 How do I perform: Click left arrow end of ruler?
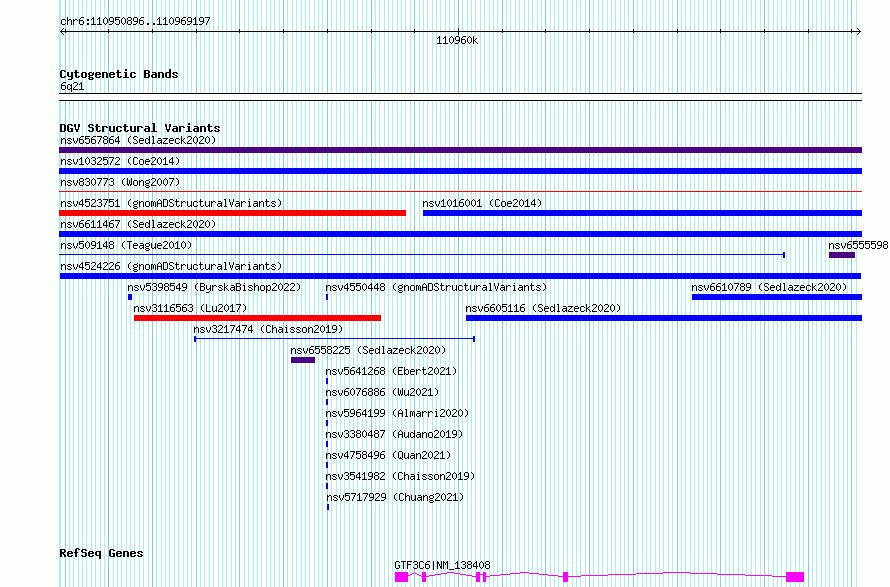[62, 32]
